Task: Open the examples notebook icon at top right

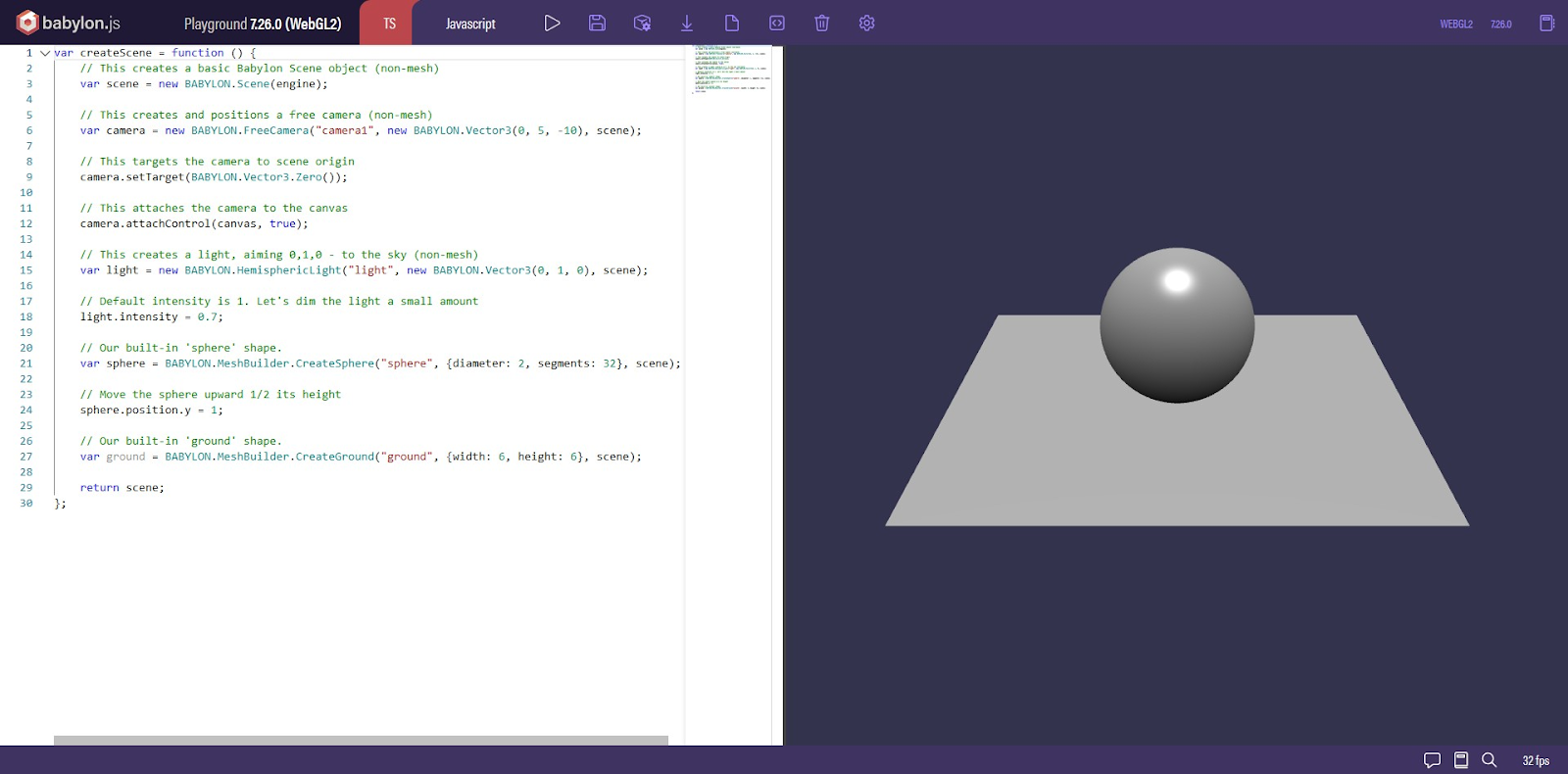Action: (x=1547, y=23)
